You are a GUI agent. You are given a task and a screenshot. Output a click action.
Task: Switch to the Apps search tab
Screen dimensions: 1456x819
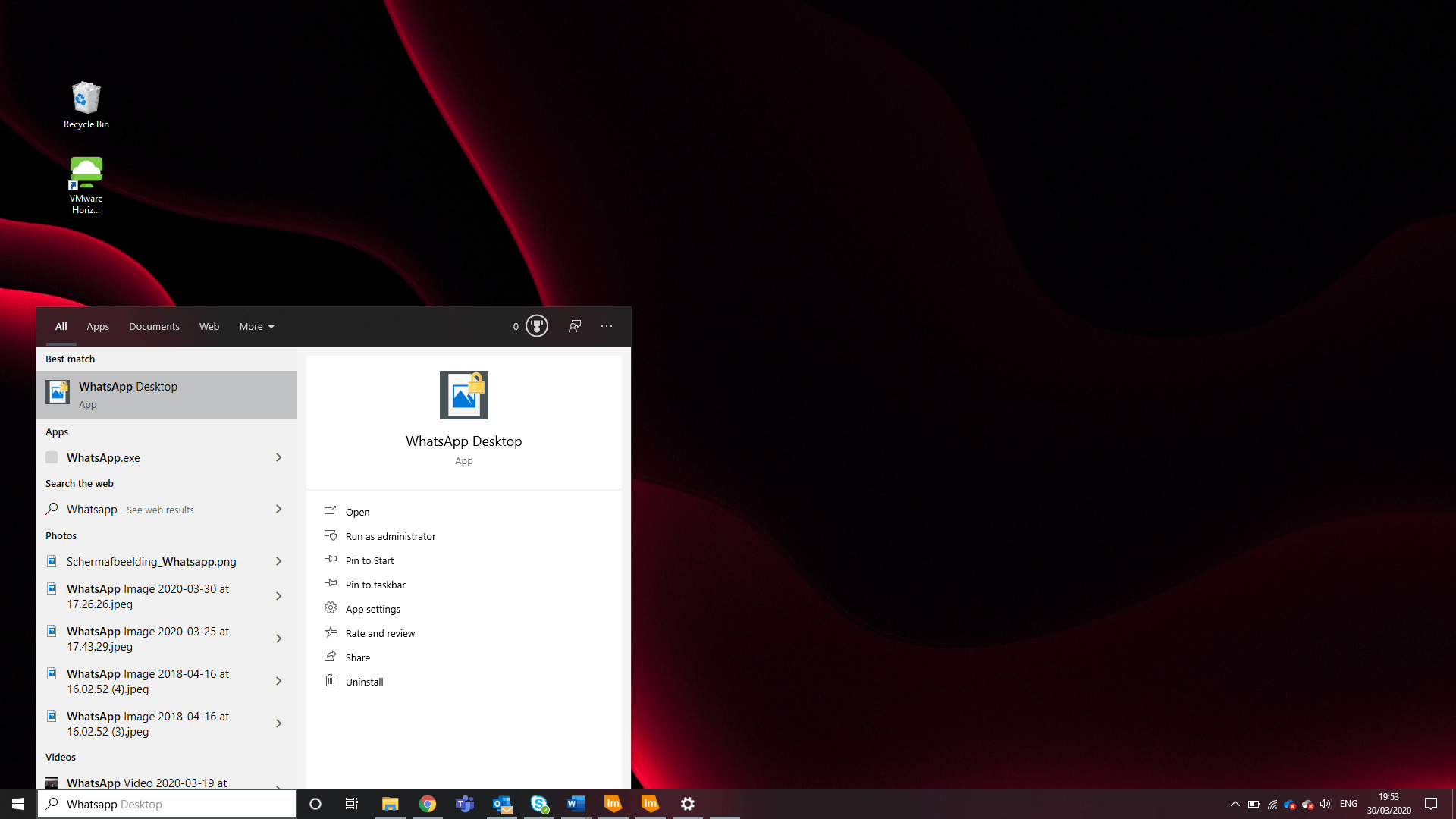tap(98, 327)
